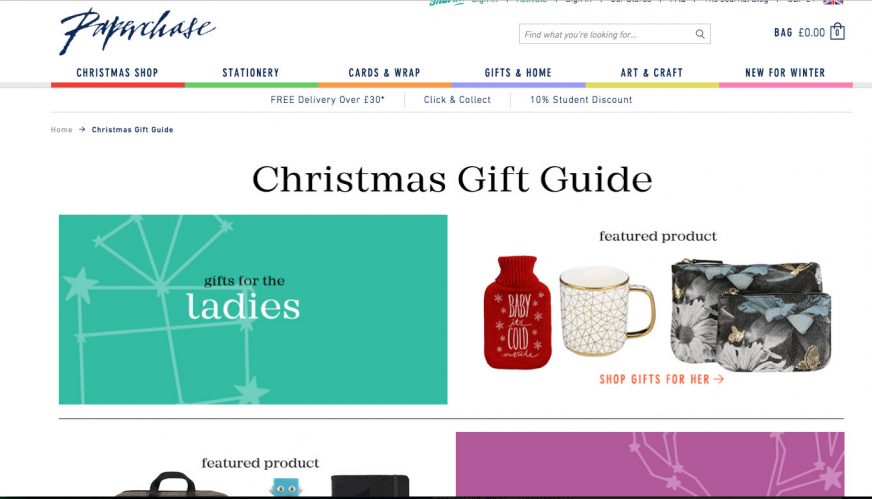Open the Cards & Wrap menu
The image size is (872, 499).
point(384,73)
